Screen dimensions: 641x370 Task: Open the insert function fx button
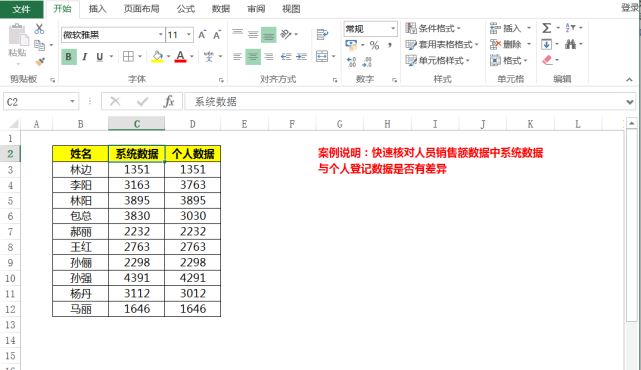(168, 101)
